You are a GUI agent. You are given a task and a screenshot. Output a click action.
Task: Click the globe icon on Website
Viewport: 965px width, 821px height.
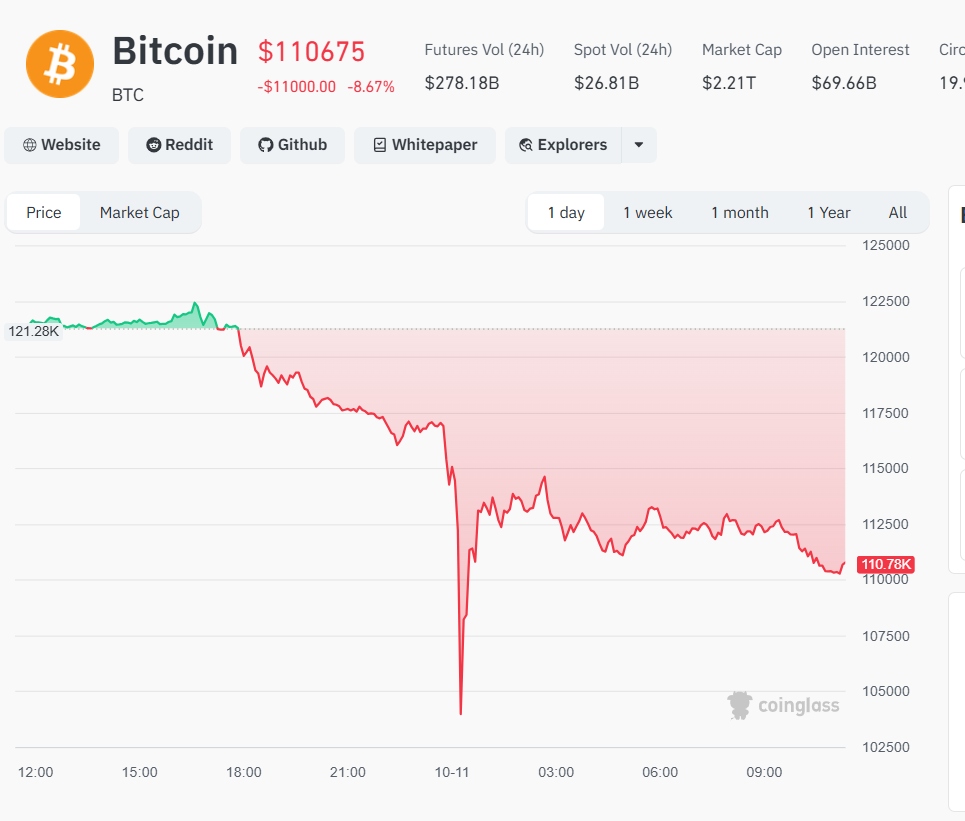pyautogui.click(x=30, y=145)
